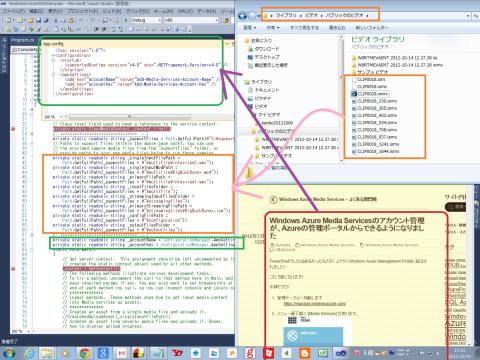Click the ライブラリ breadcrumb in address bar
The image size is (480, 360).
click(286, 15)
